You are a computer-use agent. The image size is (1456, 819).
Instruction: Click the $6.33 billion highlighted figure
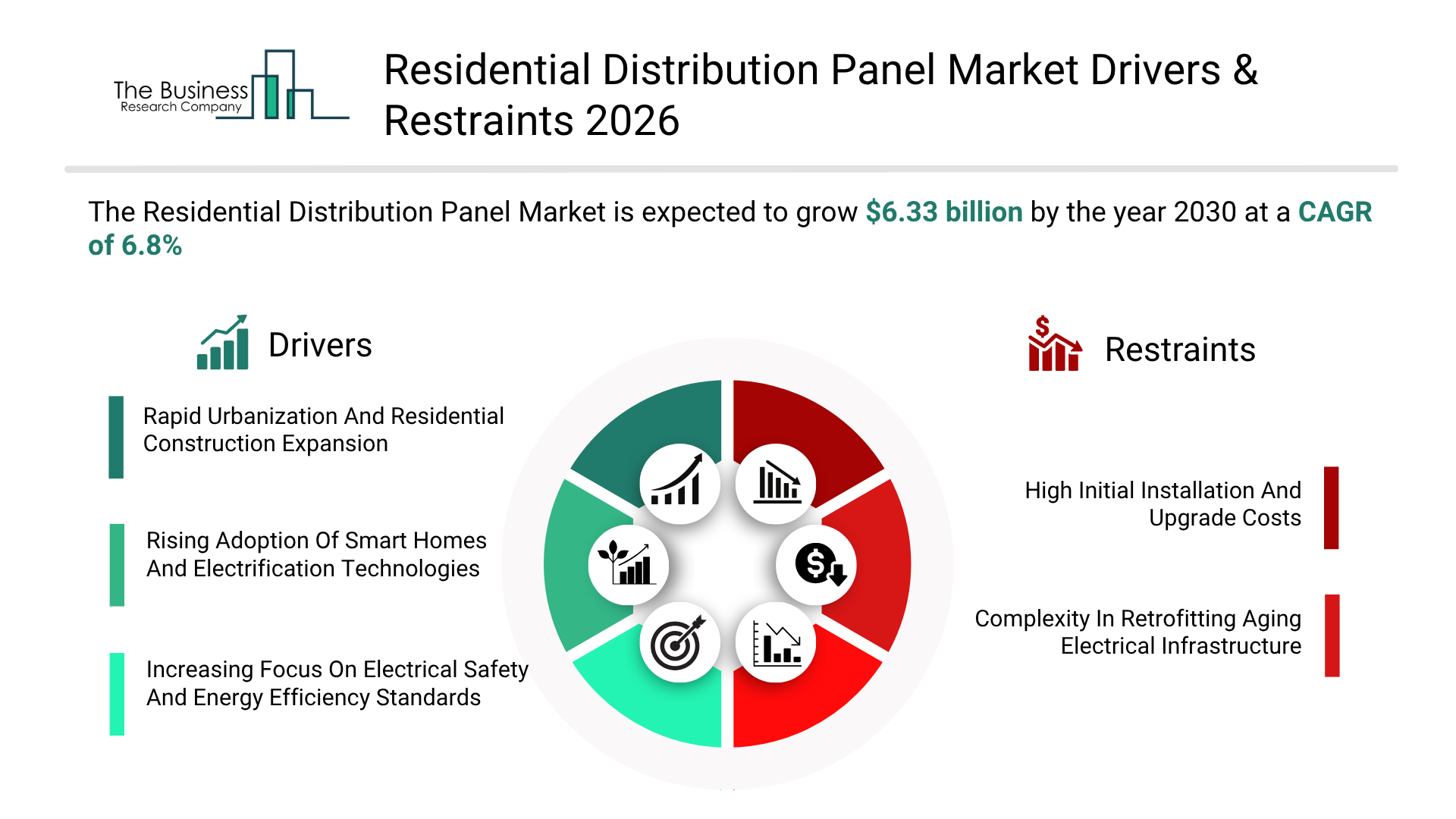point(943,212)
